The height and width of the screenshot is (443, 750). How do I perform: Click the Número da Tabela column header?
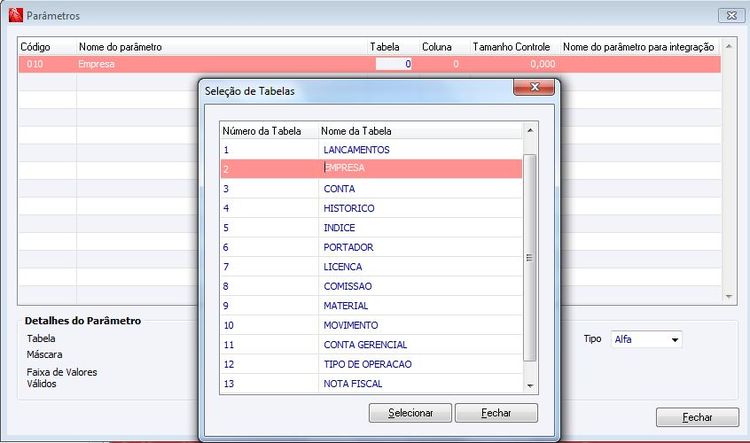(x=269, y=131)
